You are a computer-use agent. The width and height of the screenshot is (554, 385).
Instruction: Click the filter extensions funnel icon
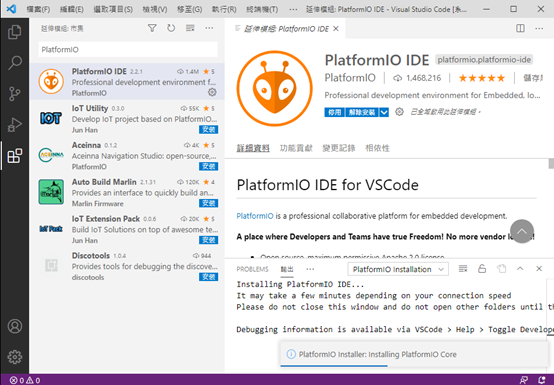(152, 28)
